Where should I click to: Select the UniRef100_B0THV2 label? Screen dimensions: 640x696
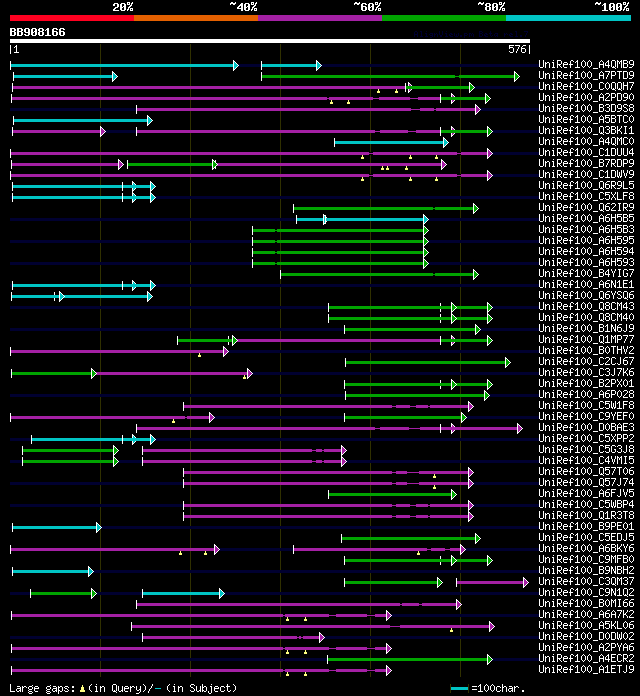click(586, 350)
